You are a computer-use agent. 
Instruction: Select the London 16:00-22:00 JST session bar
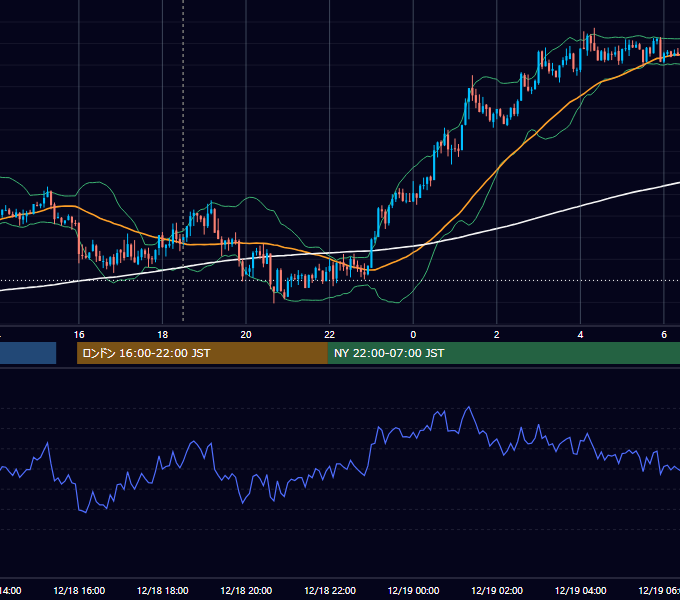tap(202, 353)
